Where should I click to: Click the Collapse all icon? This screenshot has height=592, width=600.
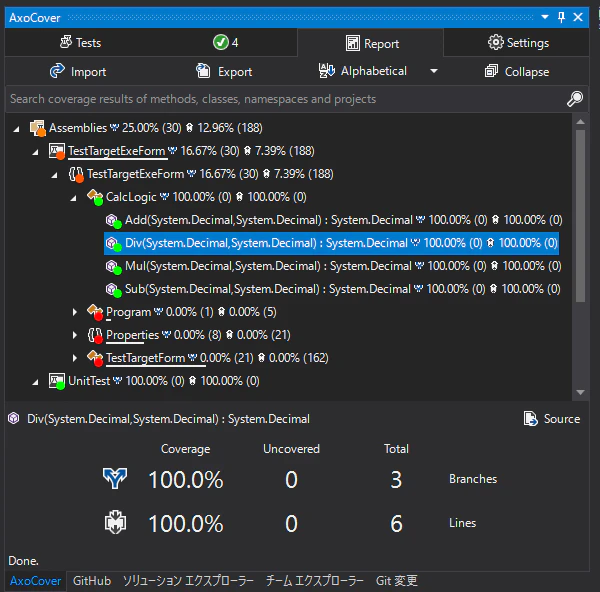(x=491, y=71)
